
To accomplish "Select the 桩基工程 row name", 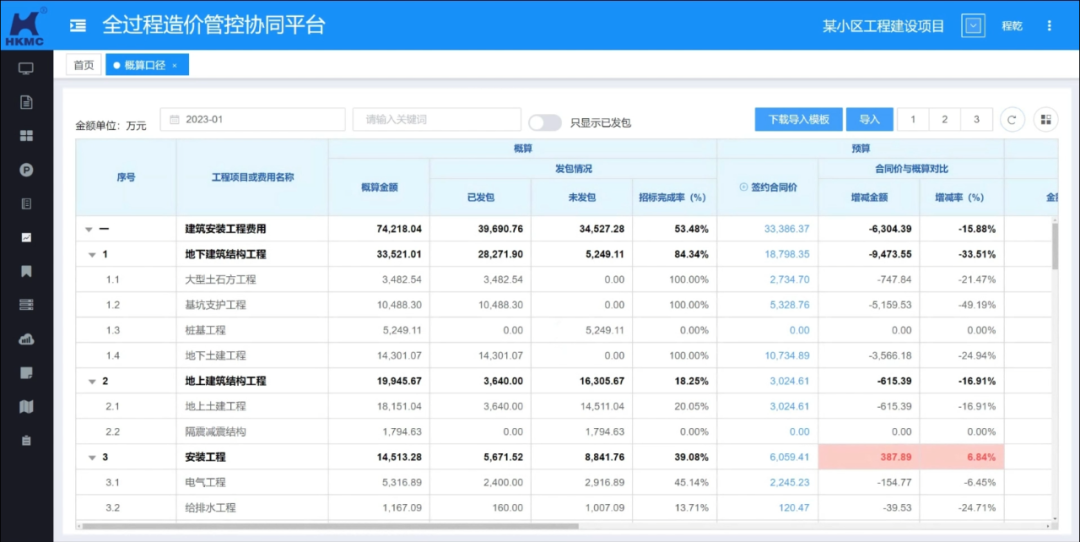I will 205,330.
